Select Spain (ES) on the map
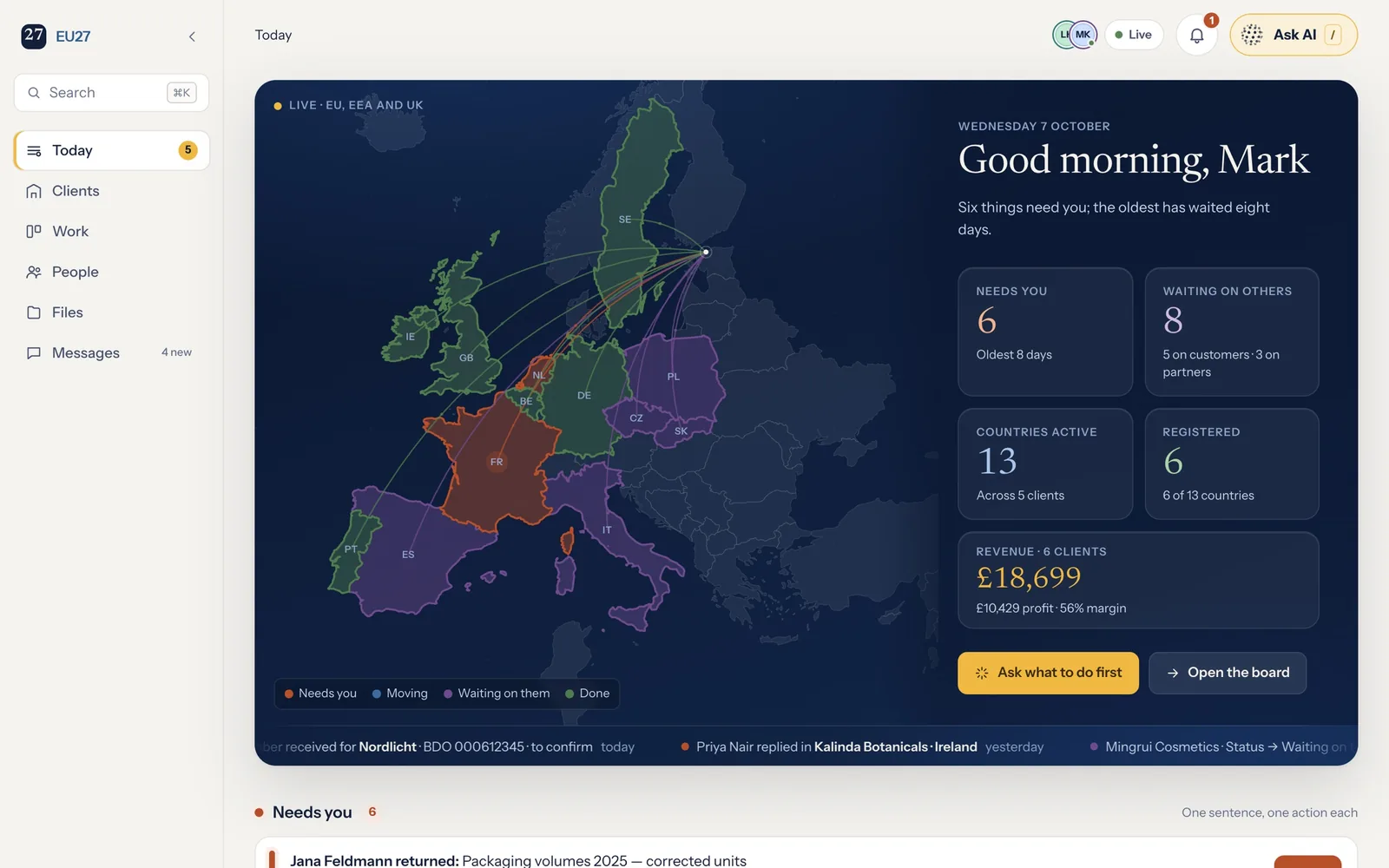 tap(408, 555)
